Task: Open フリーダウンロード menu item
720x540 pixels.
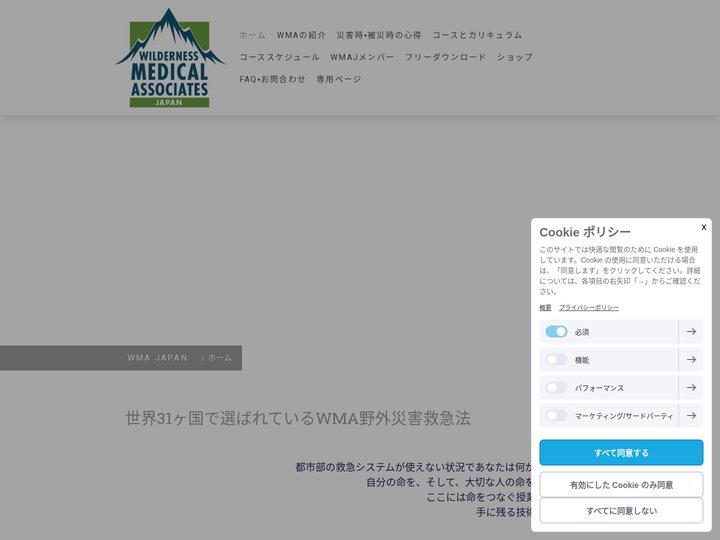Action: pos(445,57)
